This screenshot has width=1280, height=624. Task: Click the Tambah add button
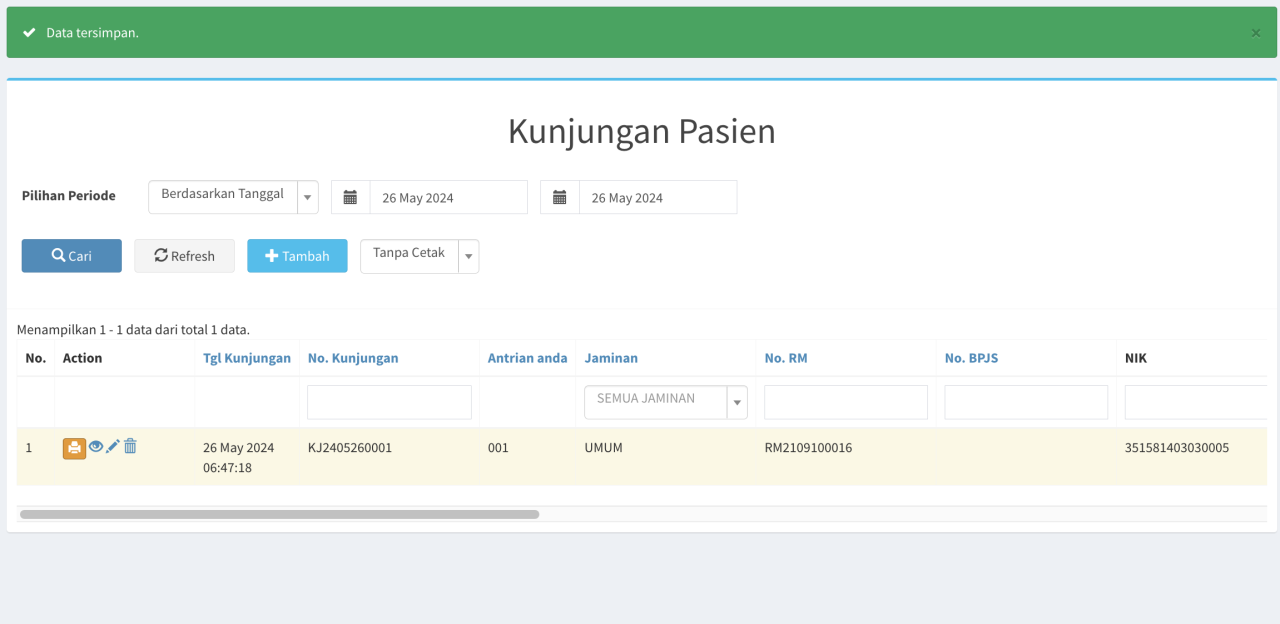coord(297,256)
